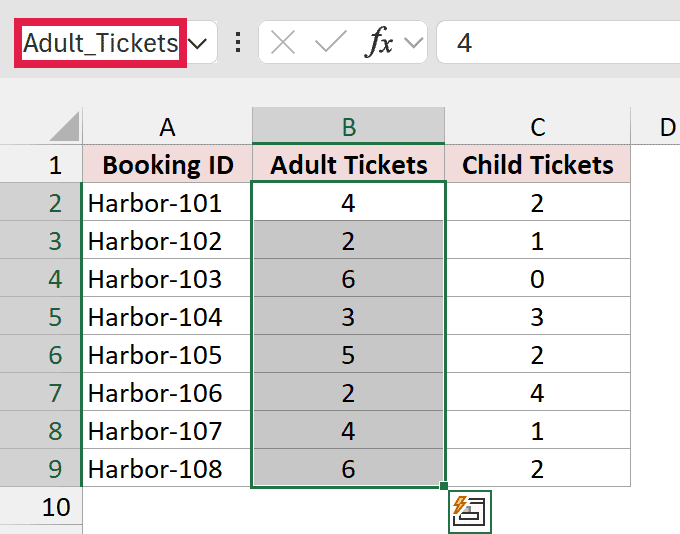The width and height of the screenshot is (680, 534).
Task: Select cell Harbor-104
Action: [x=167, y=316]
